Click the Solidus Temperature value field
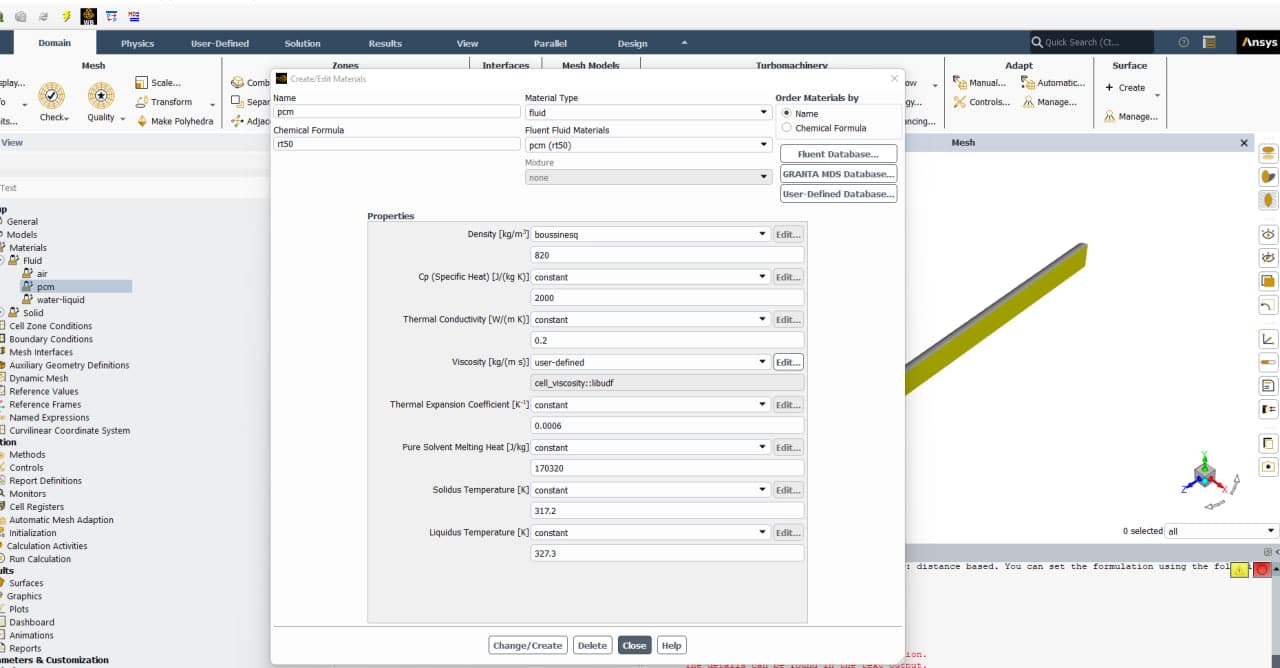Image resolution: width=1280 pixels, height=668 pixels. 667,511
